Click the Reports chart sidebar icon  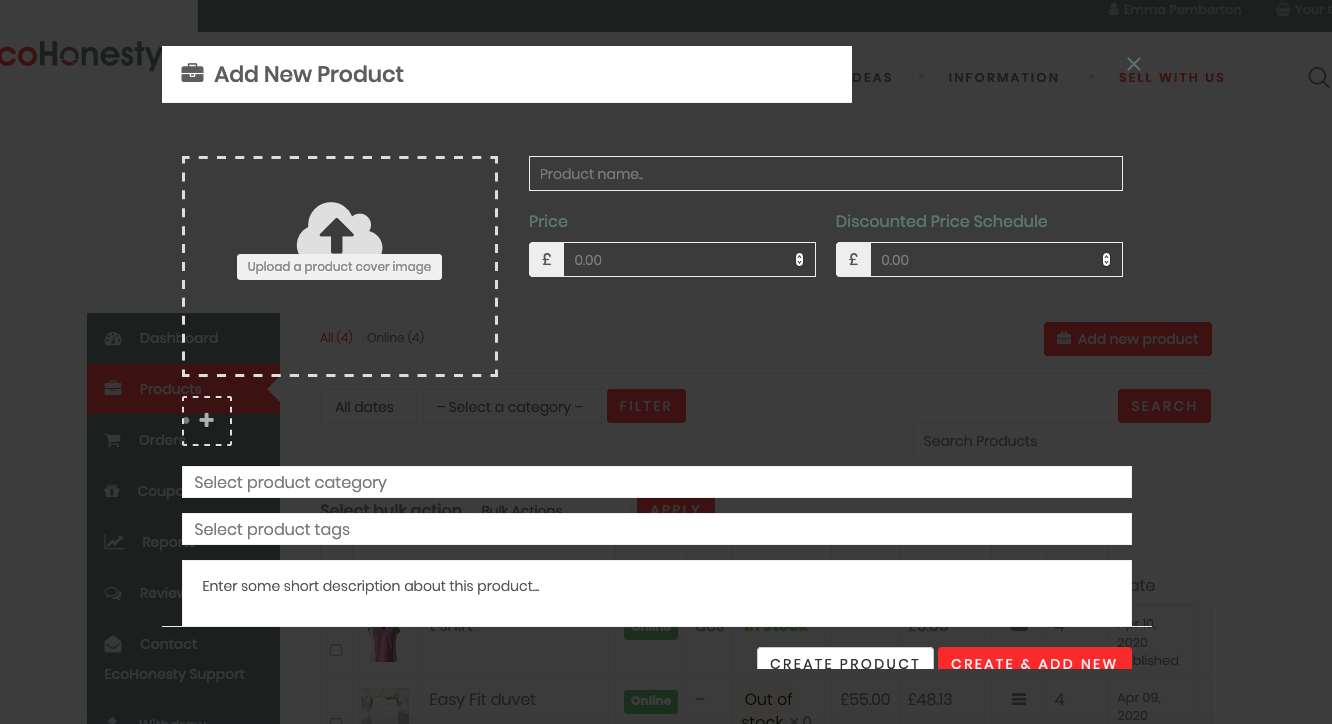click(x=114, y=542)
